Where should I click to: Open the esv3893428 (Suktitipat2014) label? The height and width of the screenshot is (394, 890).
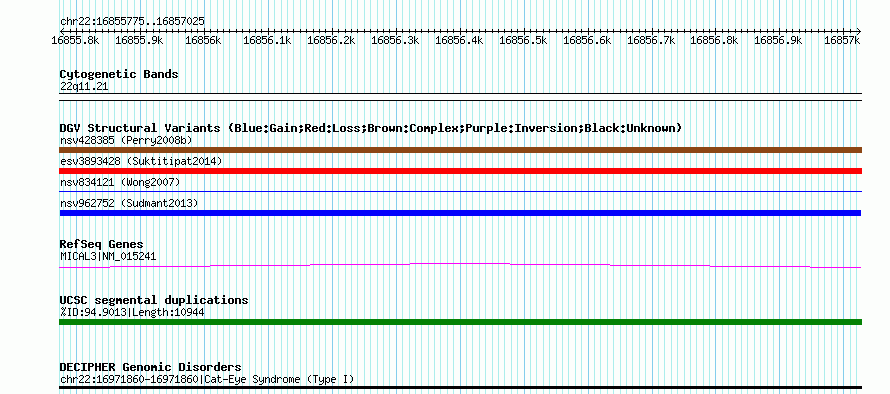(141, 161)
